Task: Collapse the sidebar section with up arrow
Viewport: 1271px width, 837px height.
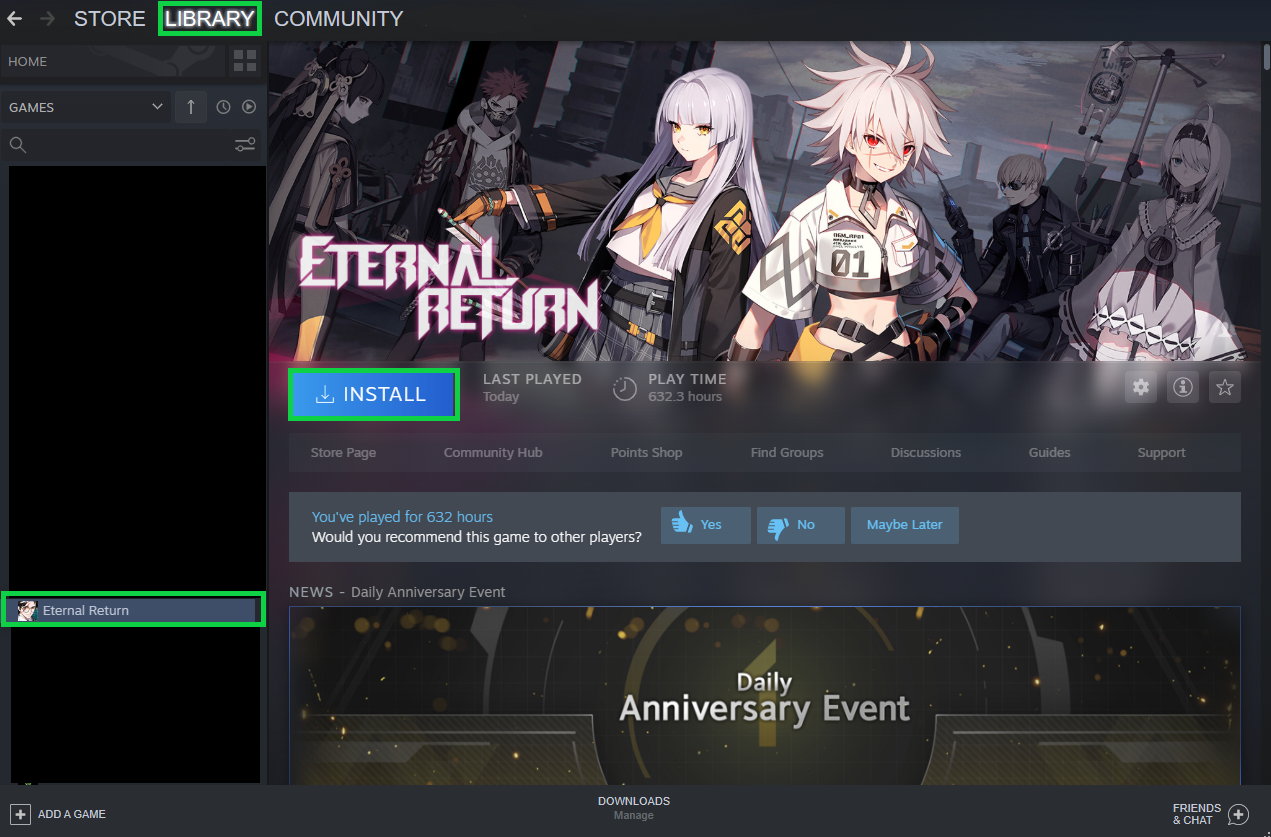Action: click(189, 107)
